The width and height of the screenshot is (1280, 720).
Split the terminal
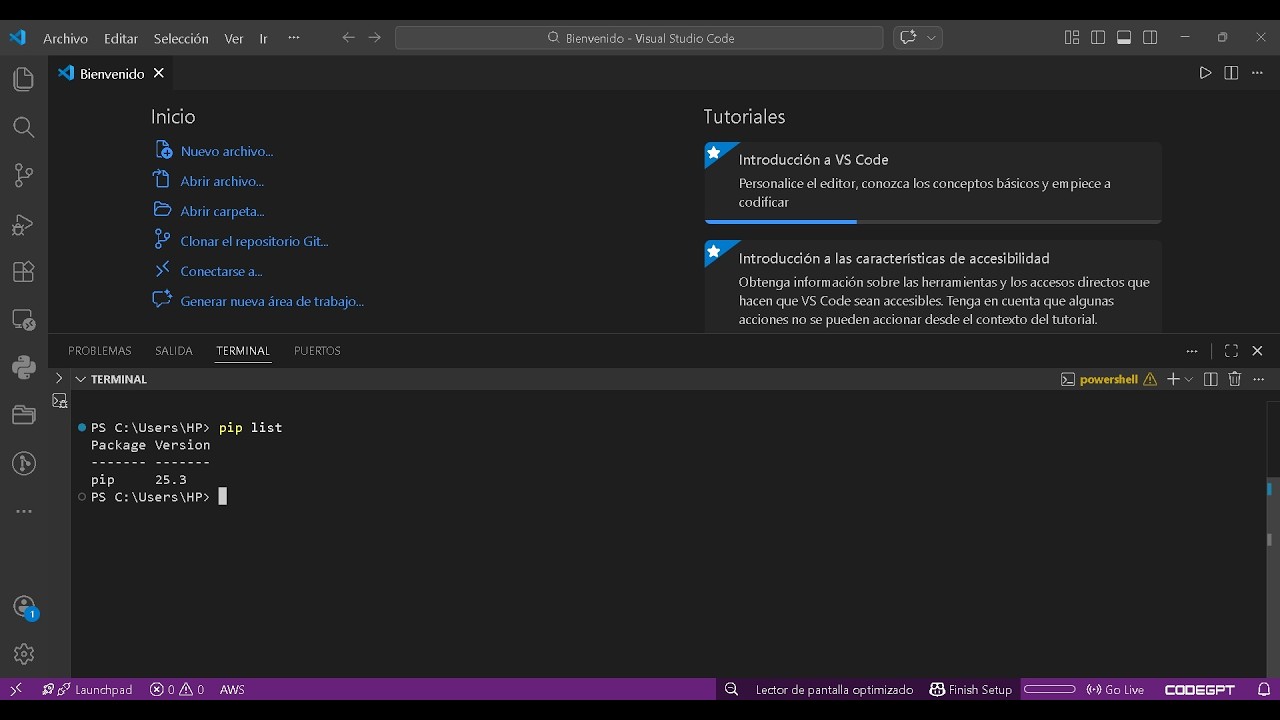pos(1210,379)
